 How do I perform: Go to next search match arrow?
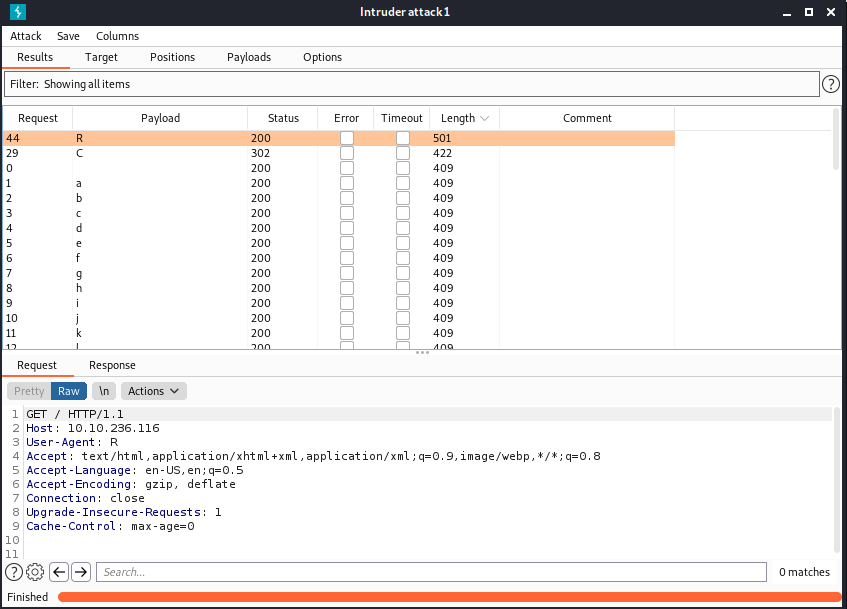81,572
